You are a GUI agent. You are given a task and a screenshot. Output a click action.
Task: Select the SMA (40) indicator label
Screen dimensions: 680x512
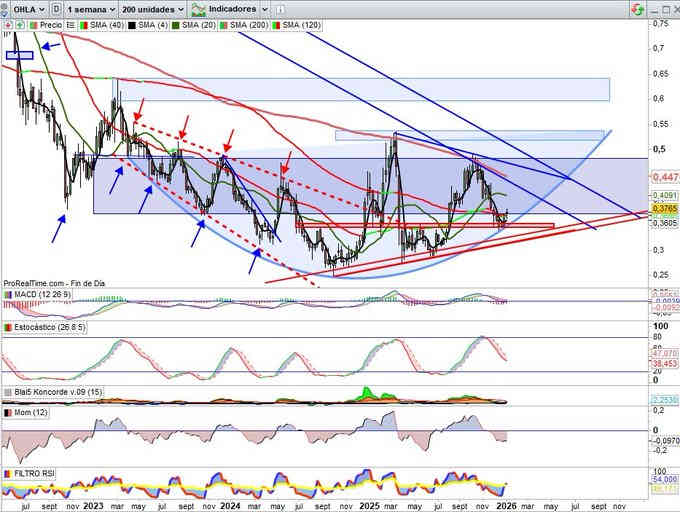(102, 24)
